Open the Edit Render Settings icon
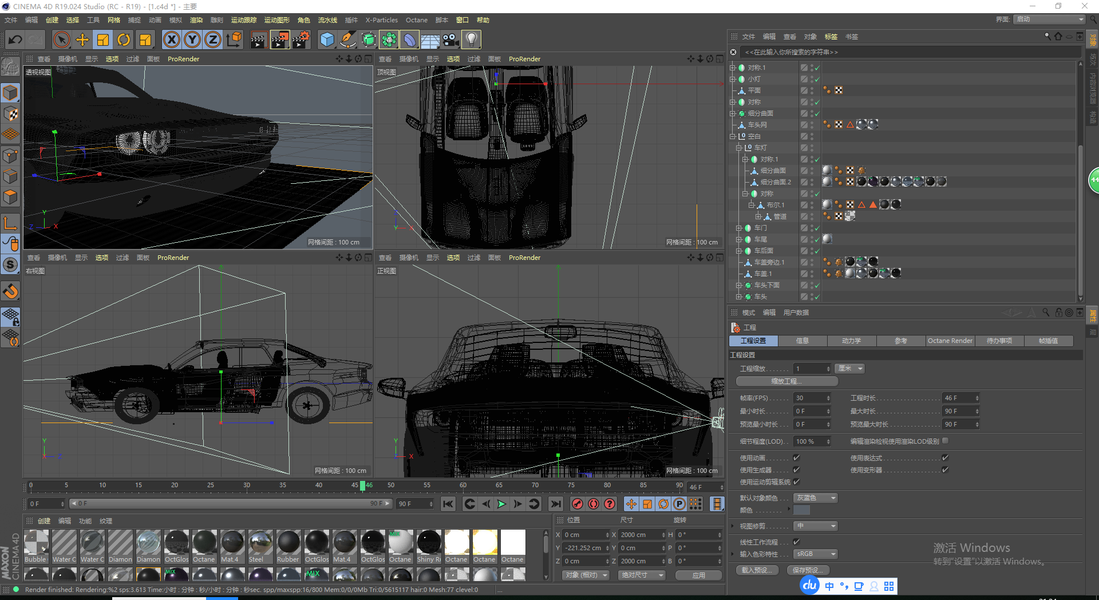 click(302, 40)
